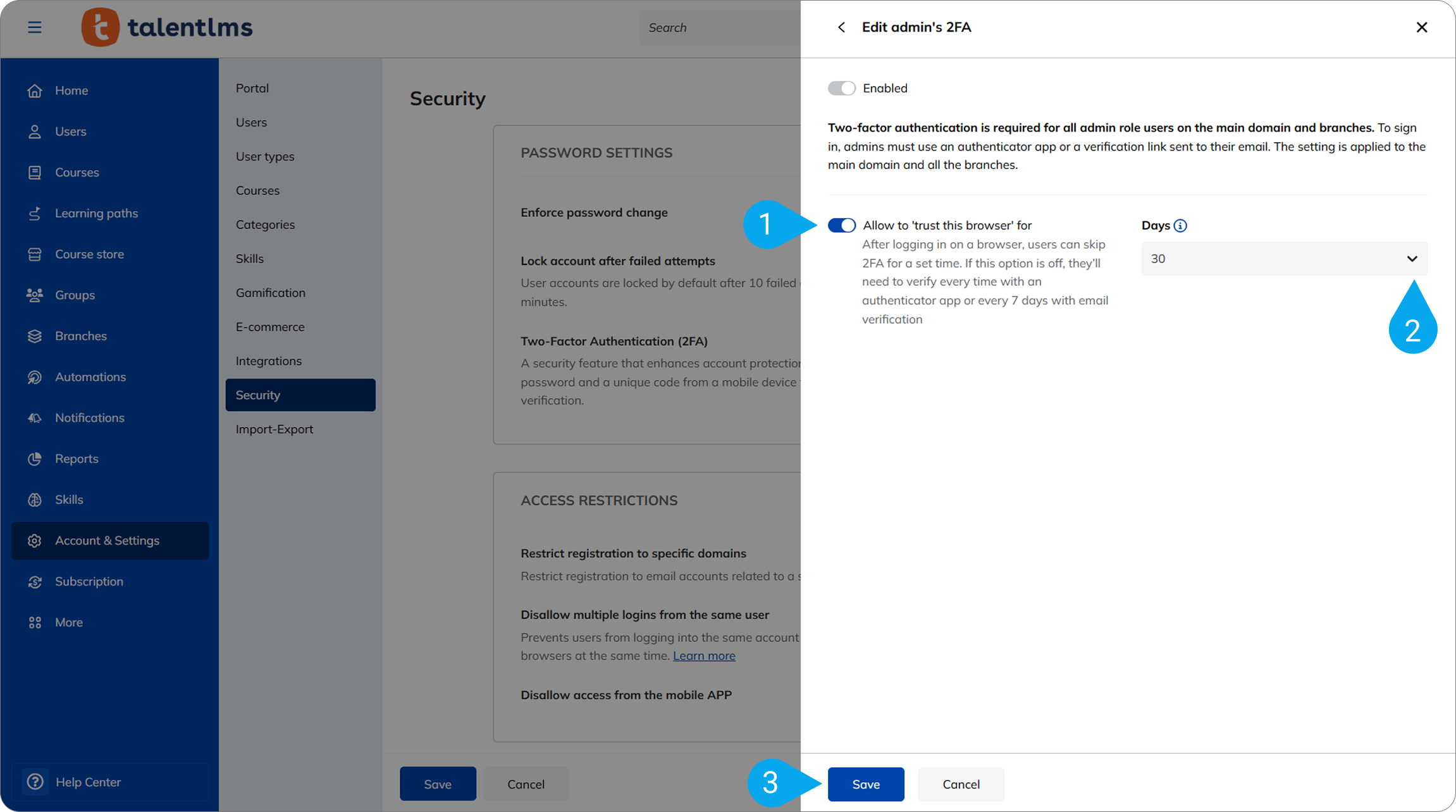Turn off 'trust this browser' toggle
Screen dimensions: 1456x812
pos(842,225)
